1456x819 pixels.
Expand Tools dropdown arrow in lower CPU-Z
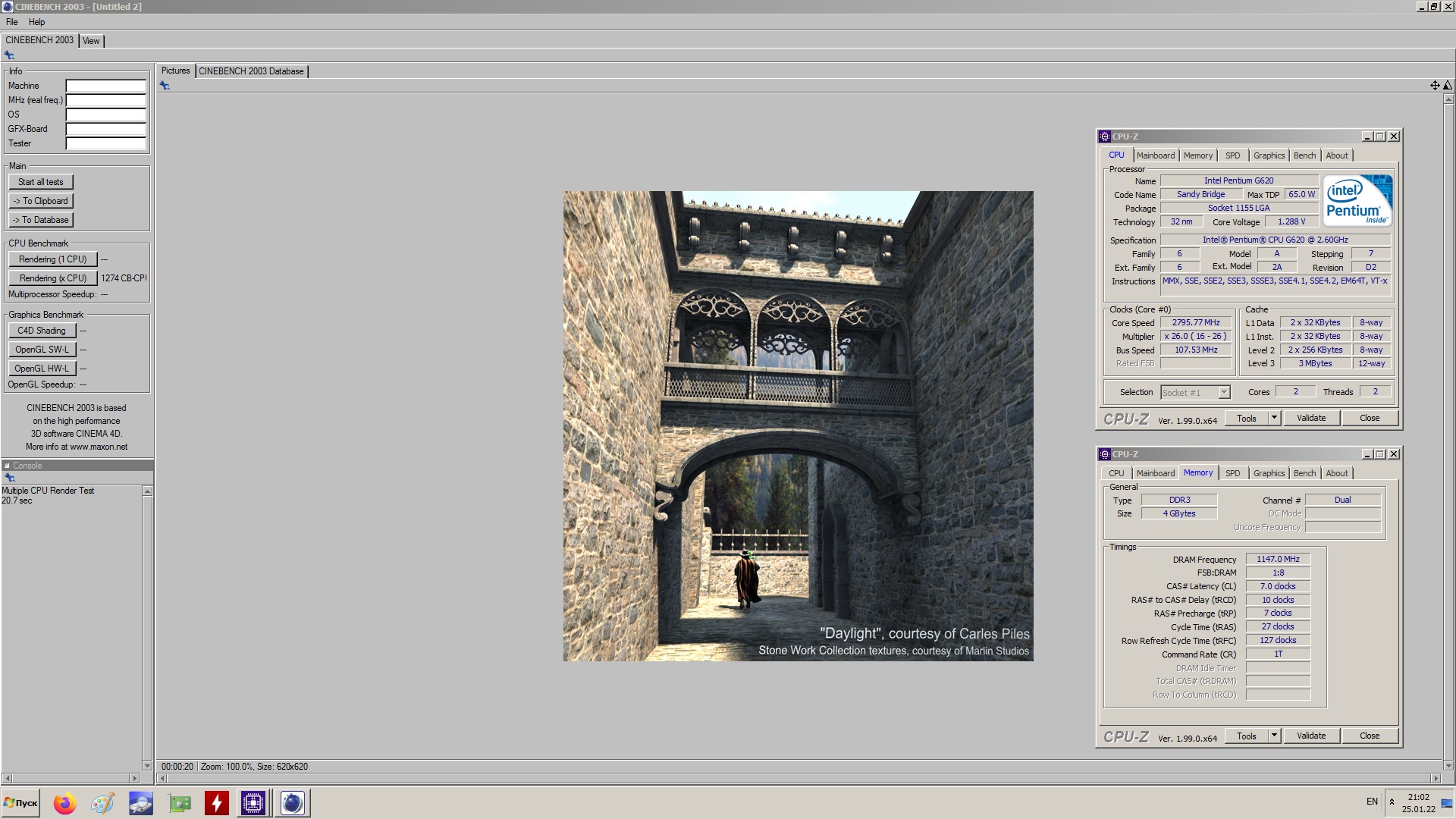point(1274,736)
